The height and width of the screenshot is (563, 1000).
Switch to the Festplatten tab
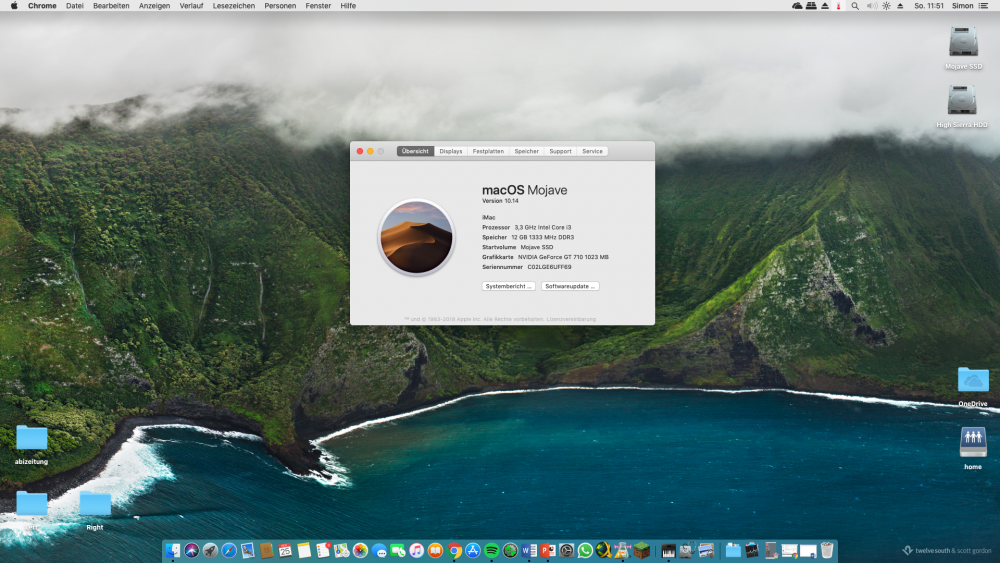[489, 151]
